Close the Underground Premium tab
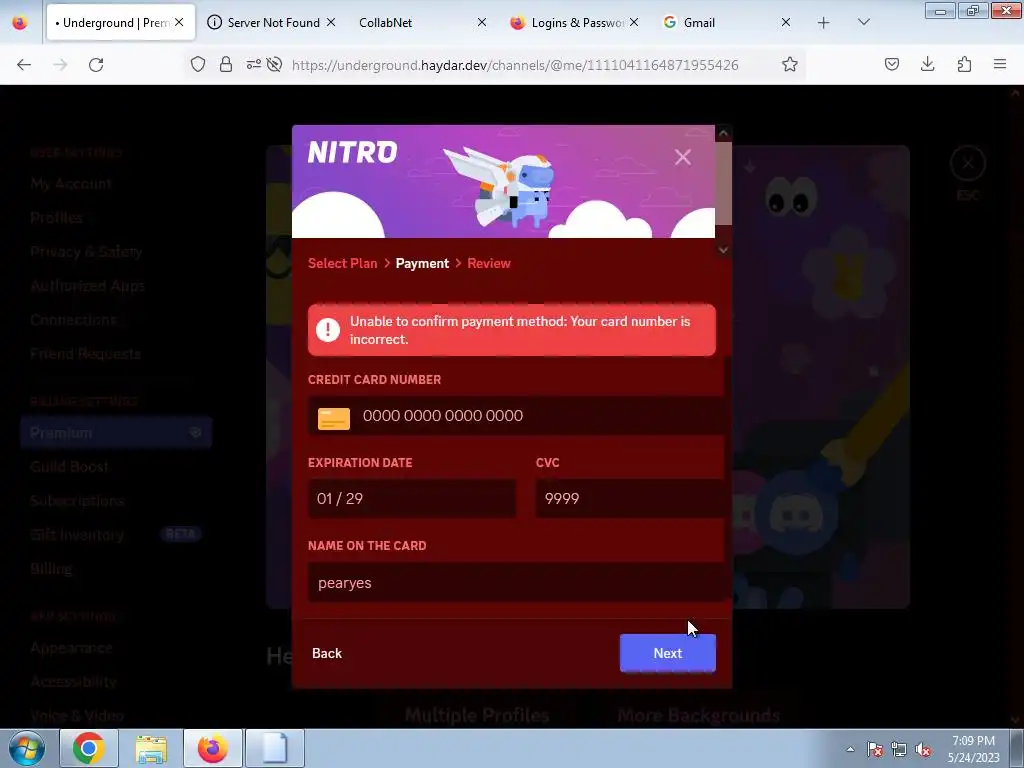The width and height of the screenshot is (1024, 768). 179,22
